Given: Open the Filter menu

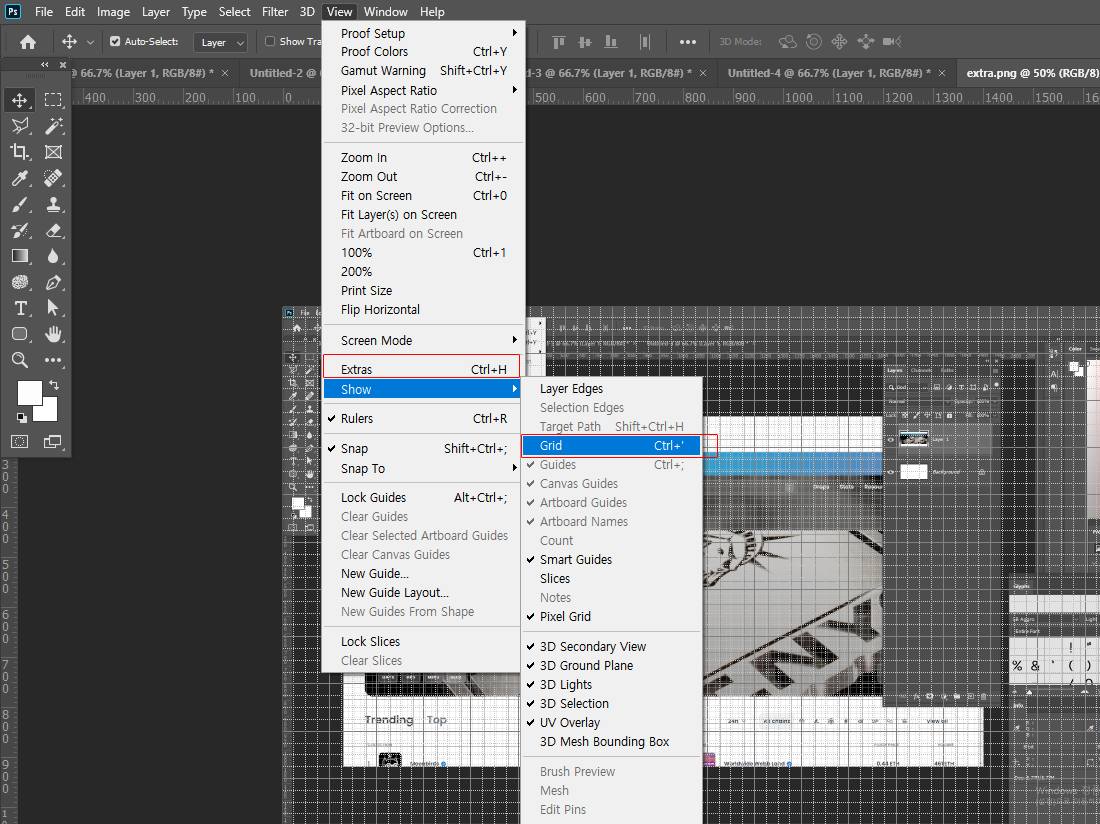Looking at the screenshot, I should pyautogui.click(x=275, y=11).
